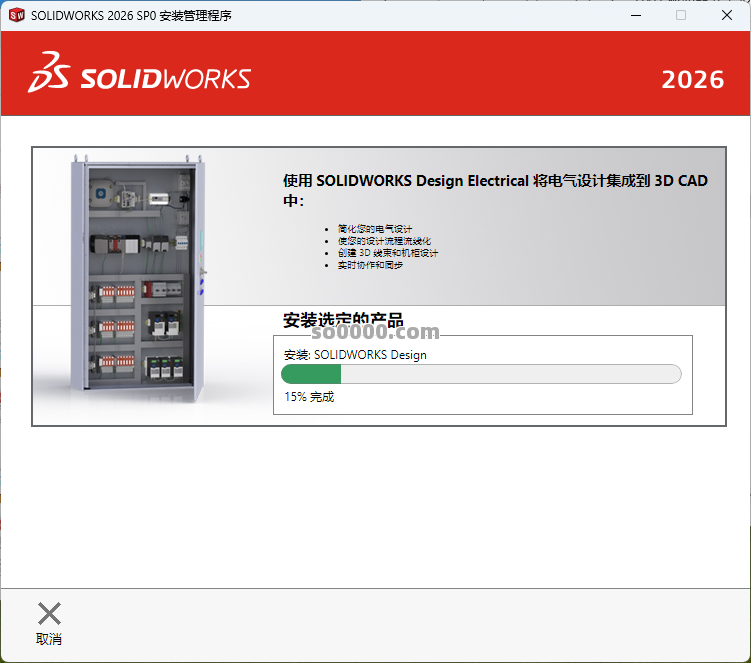Click the Cancel (取消) X icon
Image resolution: width=751 pixels, height=663 pixels.
(49, 614)
